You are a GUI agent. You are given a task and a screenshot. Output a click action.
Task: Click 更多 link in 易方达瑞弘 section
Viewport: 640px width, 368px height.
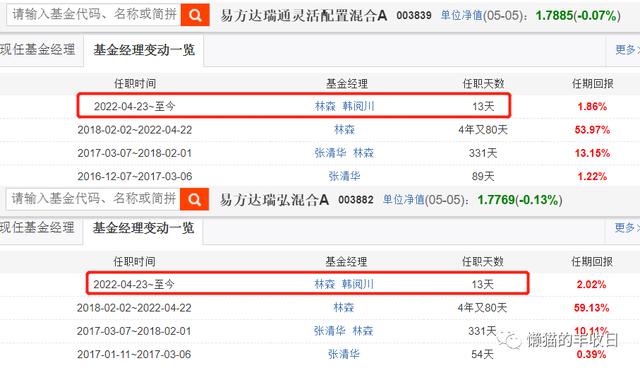[x=627, y=228]
